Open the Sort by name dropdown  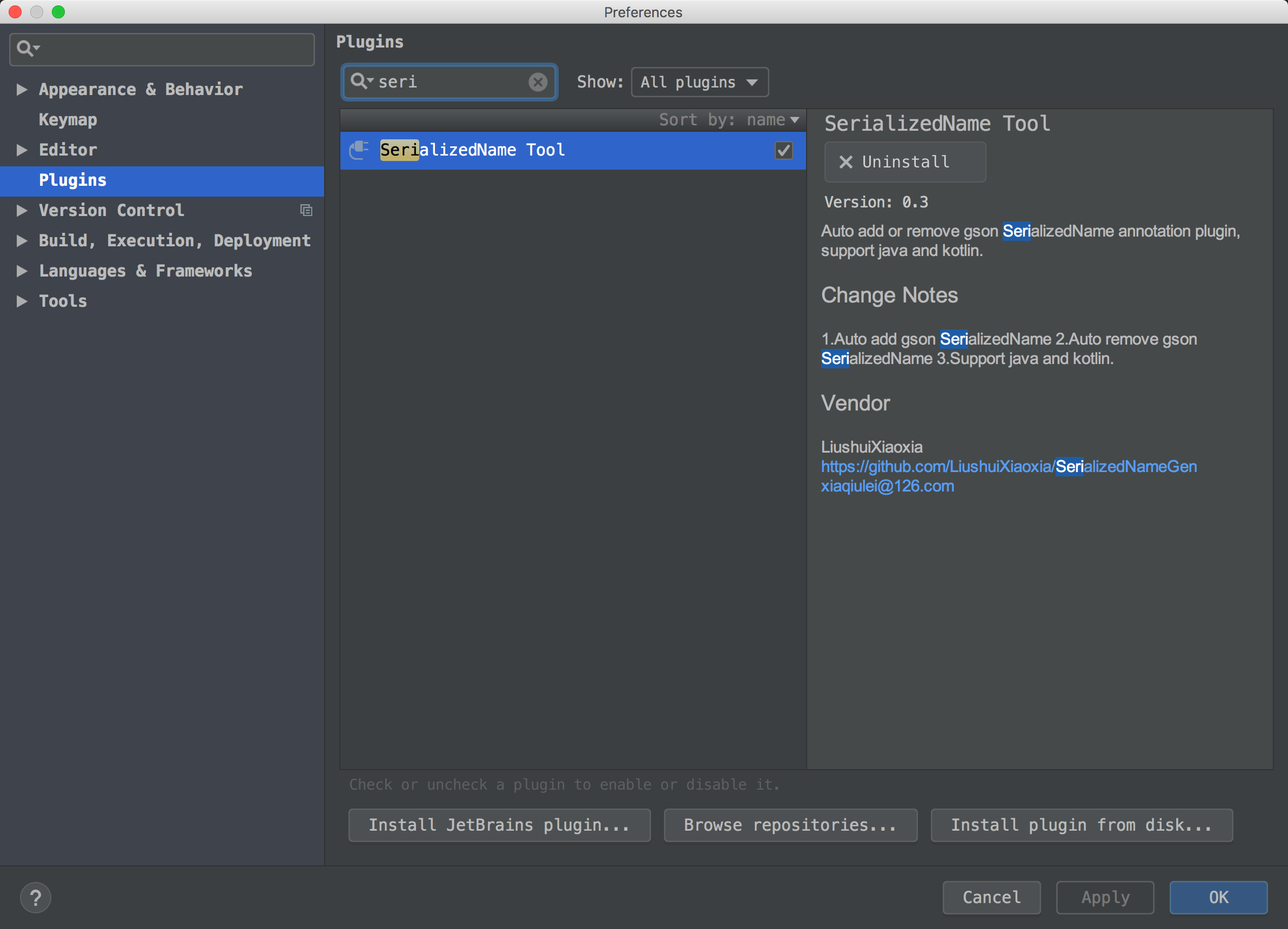click(x=729, y=120)
